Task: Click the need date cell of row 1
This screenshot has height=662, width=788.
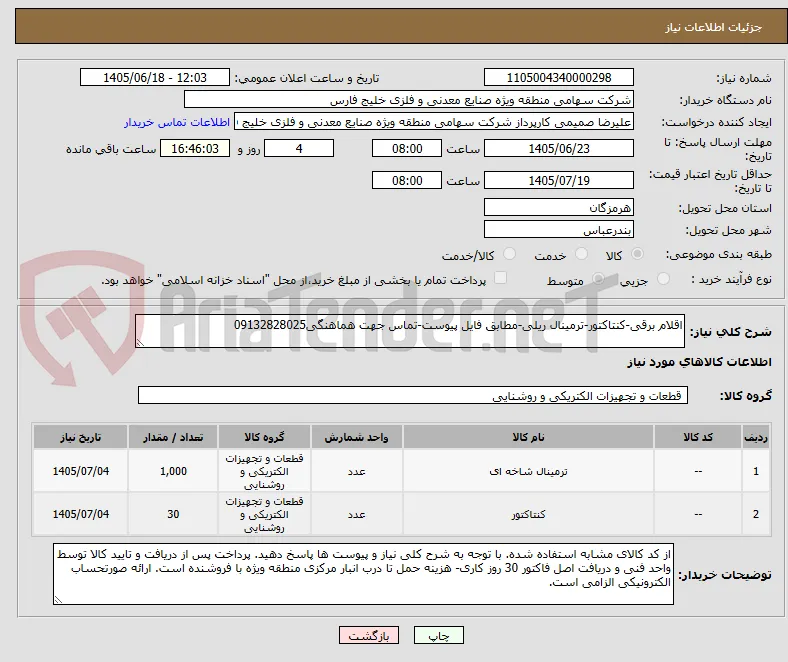Action: (80, 471)
